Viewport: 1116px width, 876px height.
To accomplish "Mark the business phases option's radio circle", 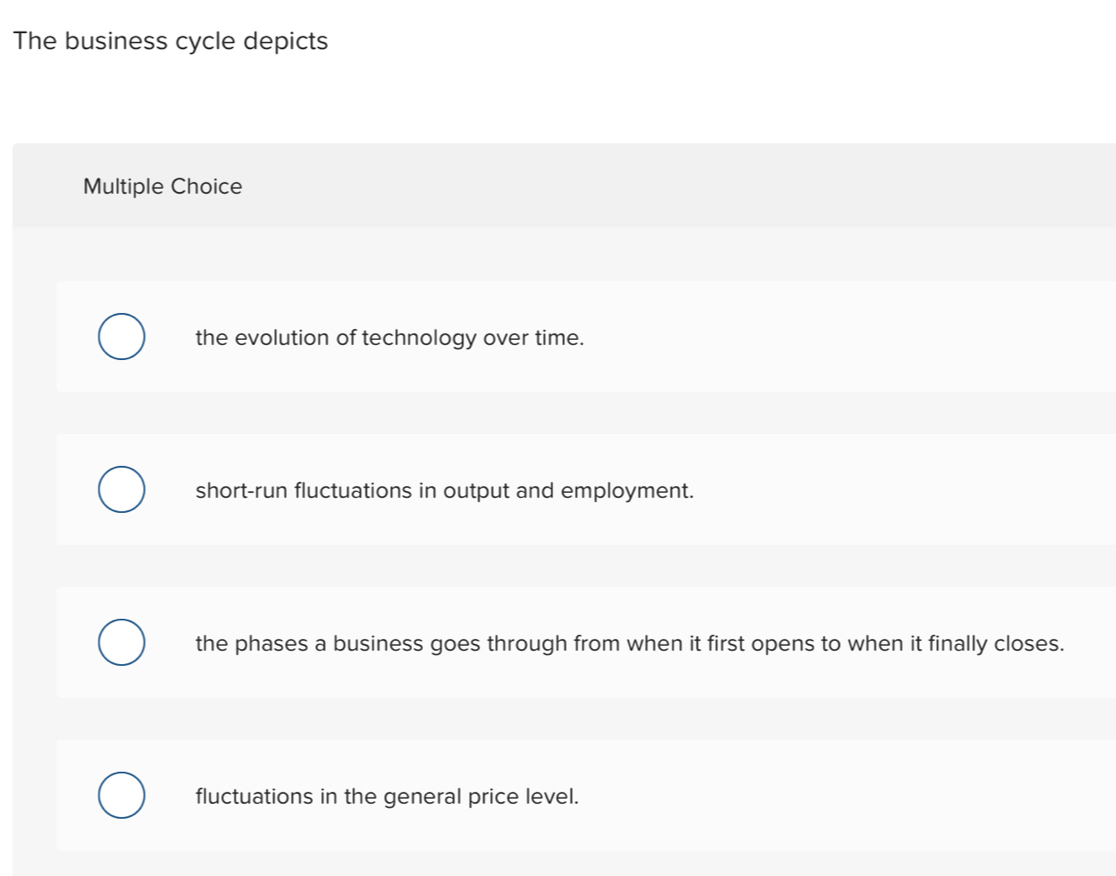I will pyautogui.click(x=120, y=643).
